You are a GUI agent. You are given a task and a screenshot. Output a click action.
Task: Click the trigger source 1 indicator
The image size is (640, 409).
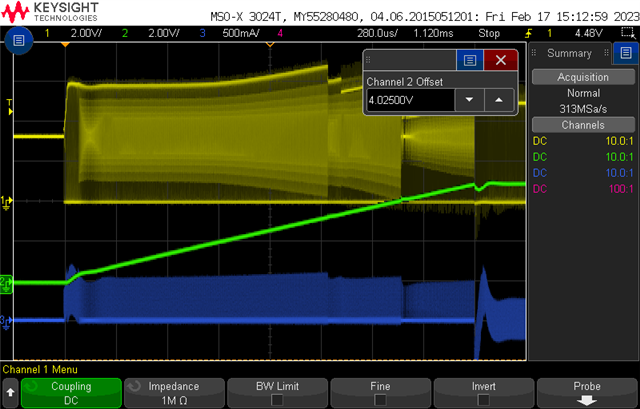(549, 33)
